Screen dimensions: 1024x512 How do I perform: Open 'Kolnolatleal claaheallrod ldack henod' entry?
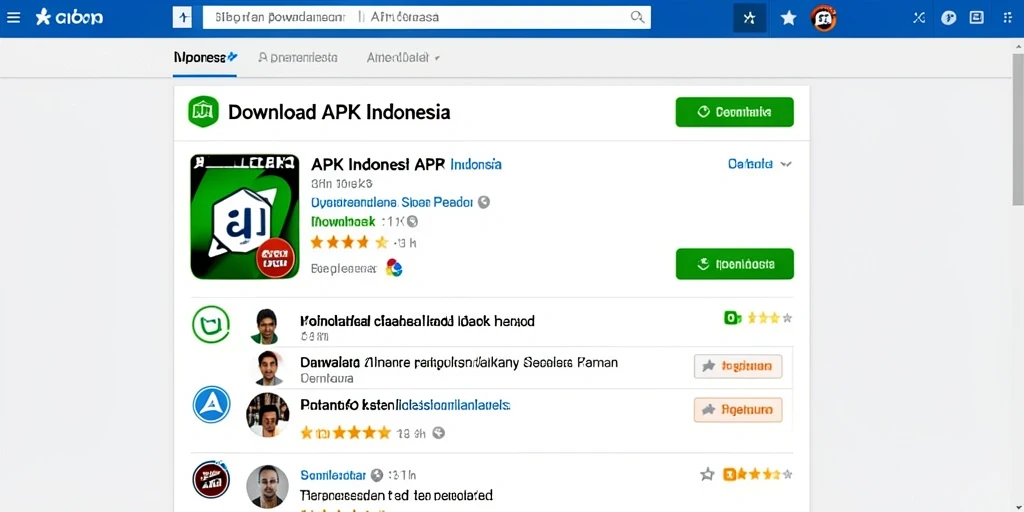tap(417, 321)
